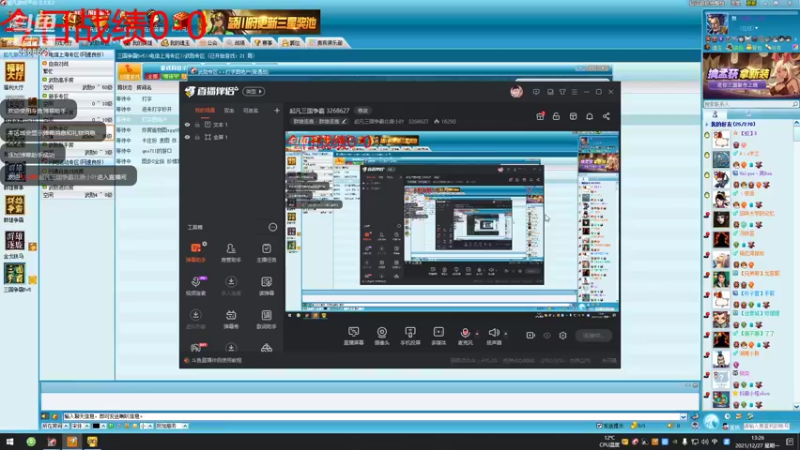Toggle visibility of 全屏 1 source
The width and height of the screenshot is (800, 450).
[x=187, y=137]
